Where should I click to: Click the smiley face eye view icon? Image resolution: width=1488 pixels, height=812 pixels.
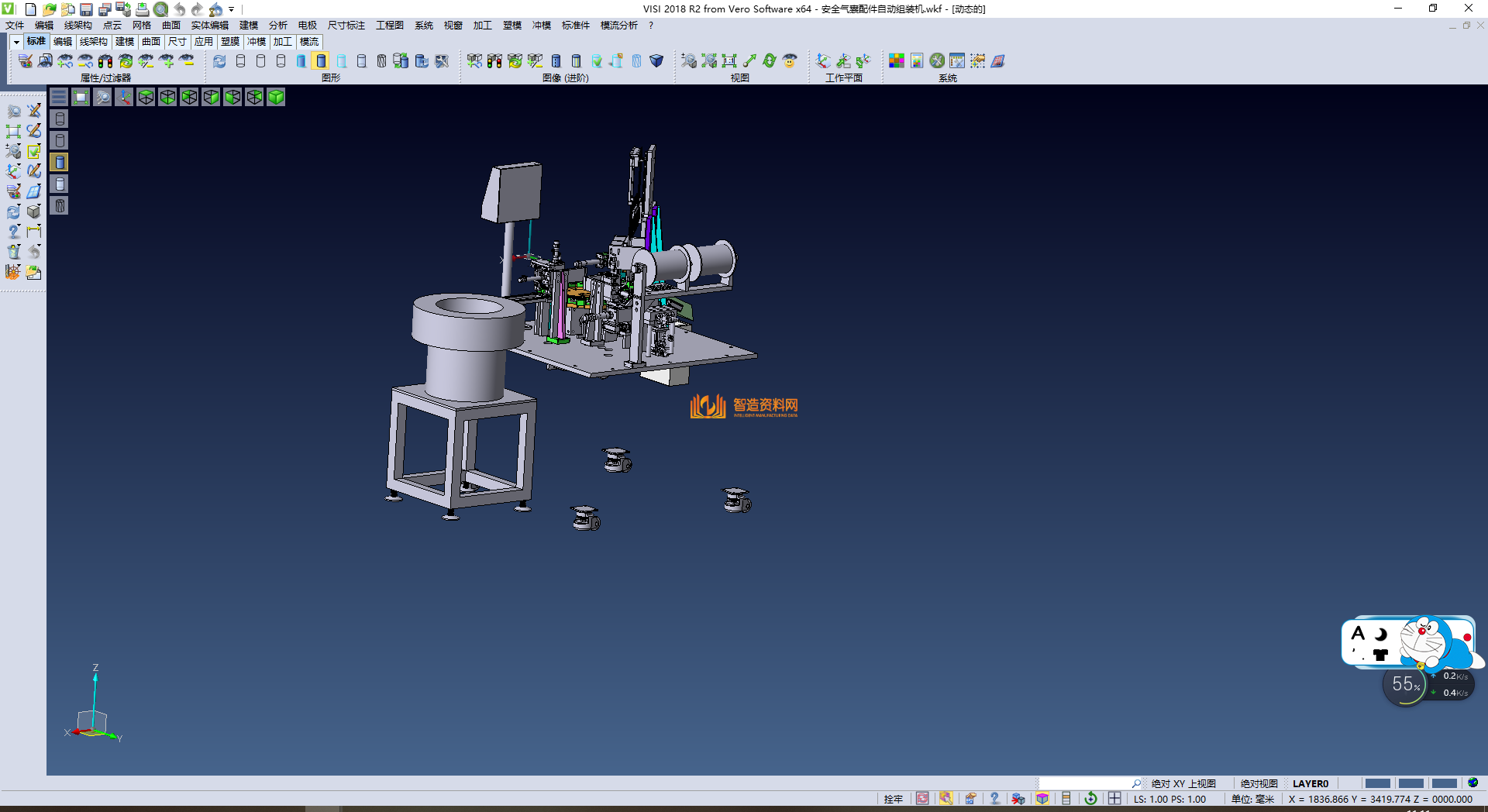[x=790, y=60]
